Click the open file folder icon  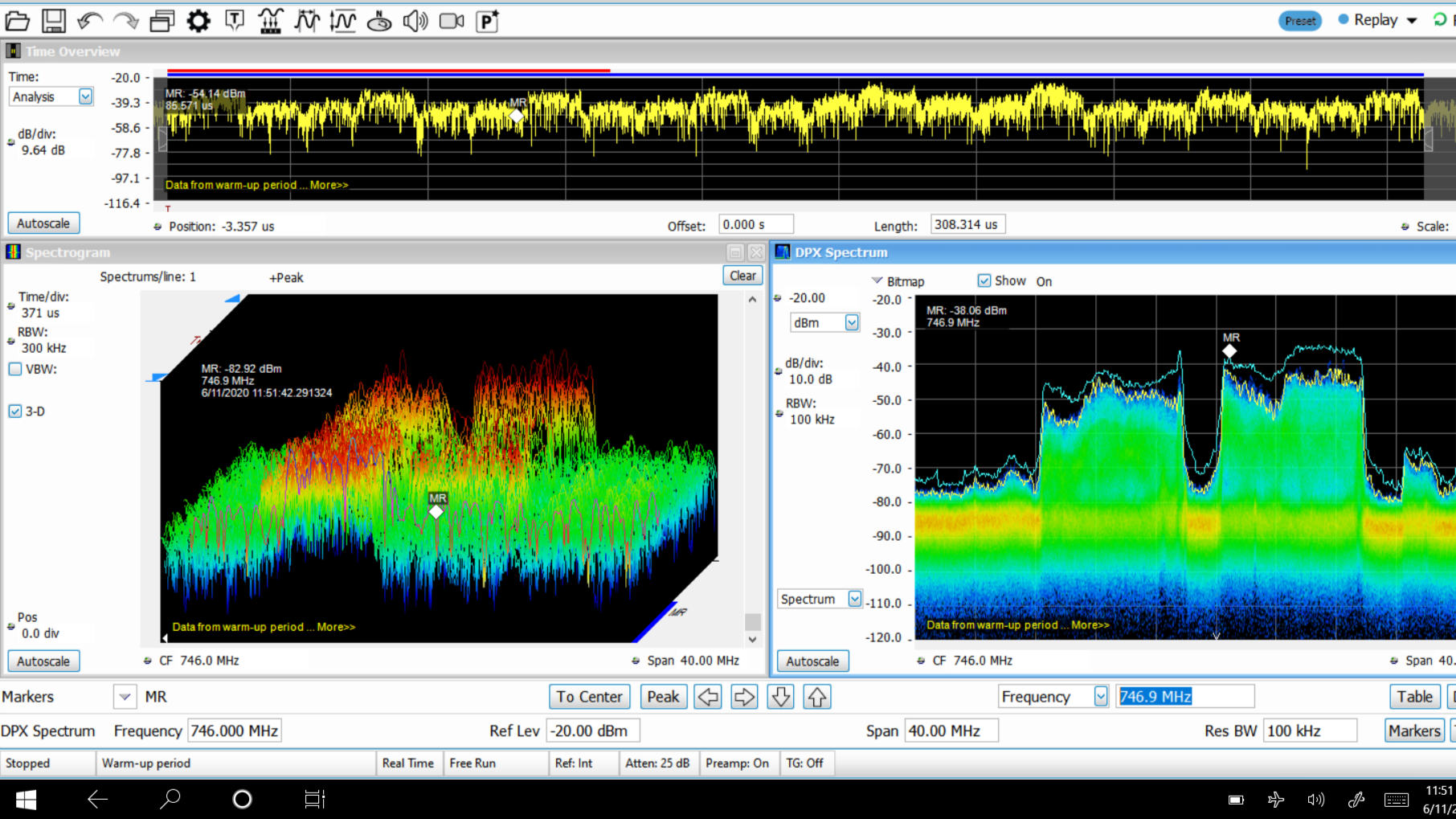18,21
